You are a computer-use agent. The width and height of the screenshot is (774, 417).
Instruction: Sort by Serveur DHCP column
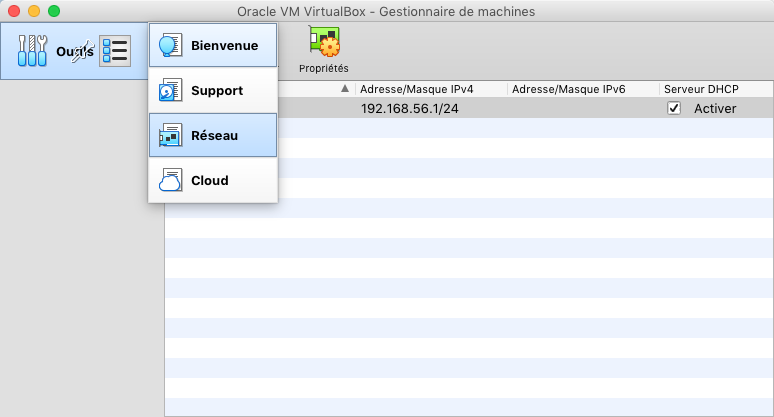(x=701, y=89)
